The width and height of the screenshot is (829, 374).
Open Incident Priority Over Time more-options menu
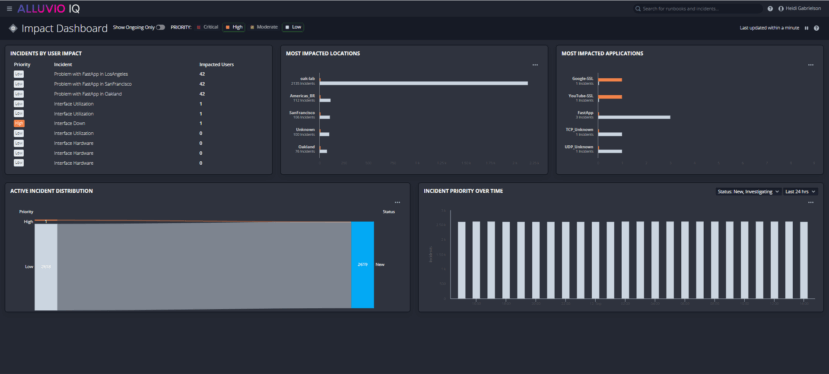(810, 203)
